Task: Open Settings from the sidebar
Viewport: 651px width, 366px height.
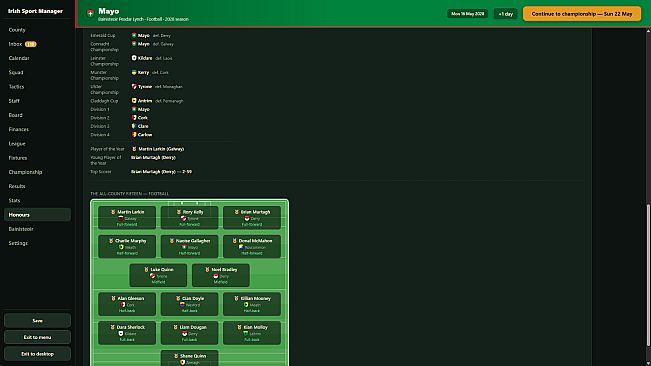Action: tap(37, 243)
